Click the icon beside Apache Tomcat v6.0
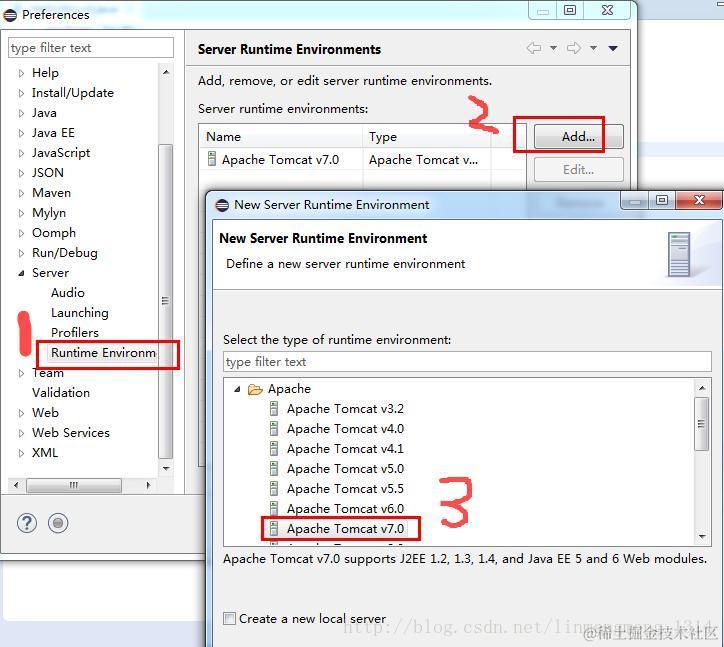The image size is (724, 647). click(x=274, y=508)
